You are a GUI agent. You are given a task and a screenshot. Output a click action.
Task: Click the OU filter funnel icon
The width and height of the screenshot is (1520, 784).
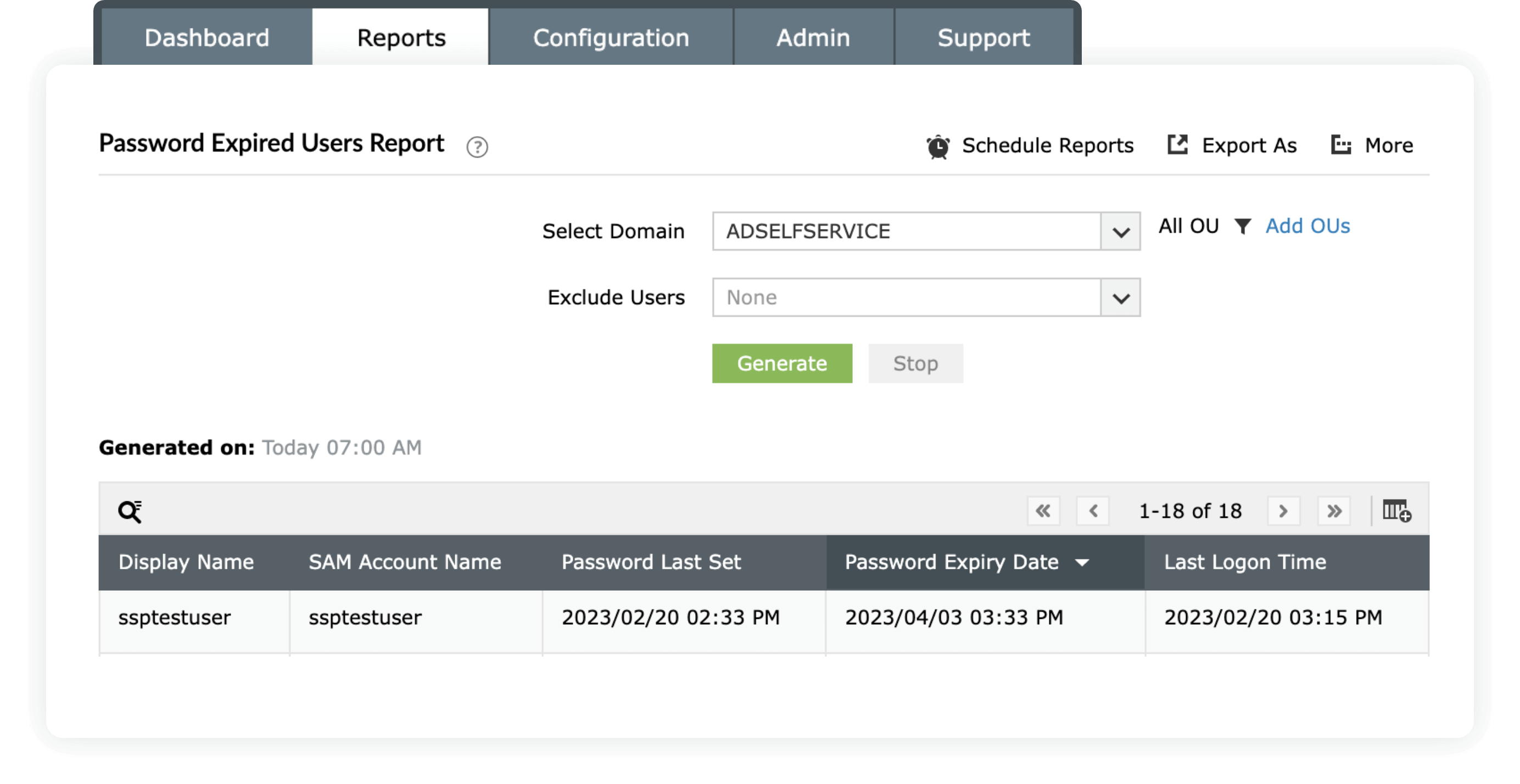(x=1242, y=226)
